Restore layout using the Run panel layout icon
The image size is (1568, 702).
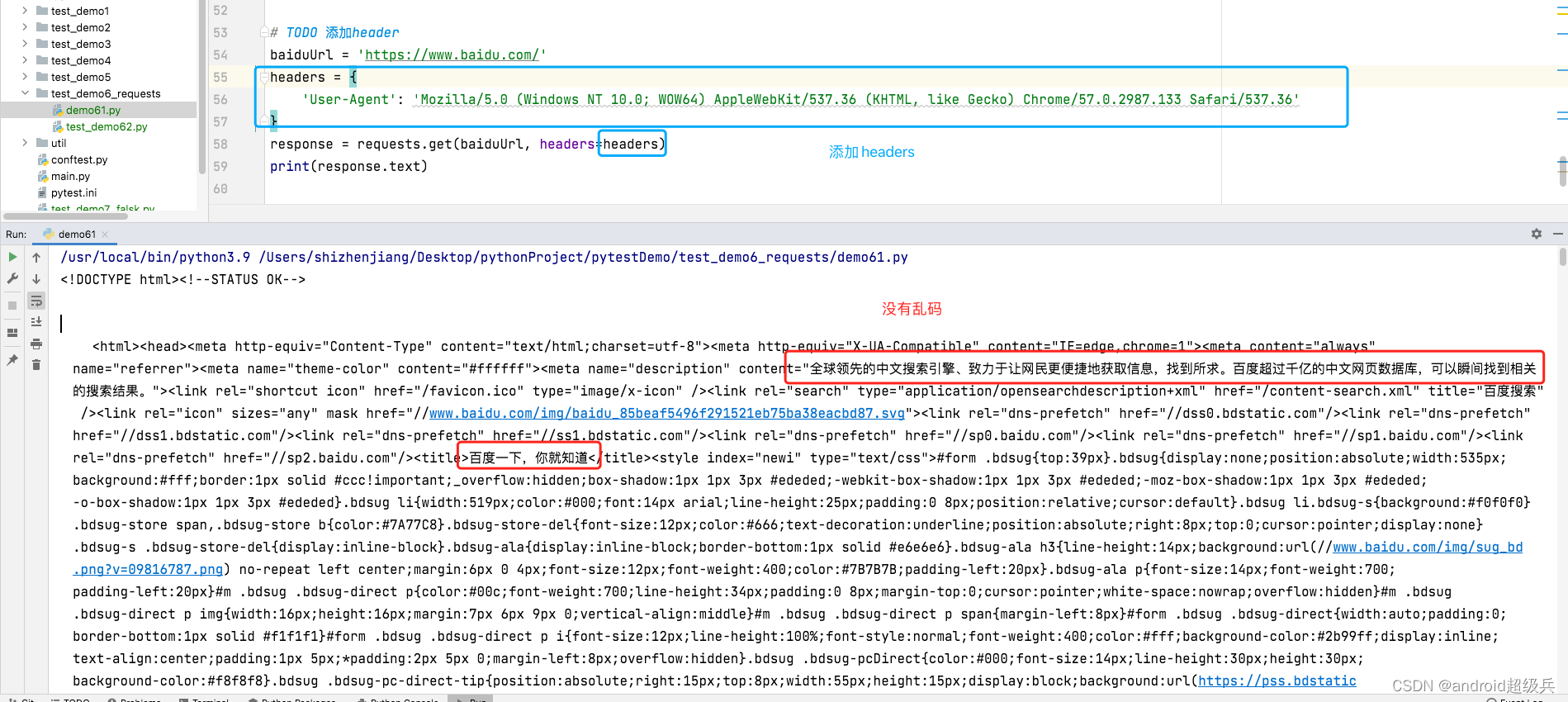coord(12,333)
